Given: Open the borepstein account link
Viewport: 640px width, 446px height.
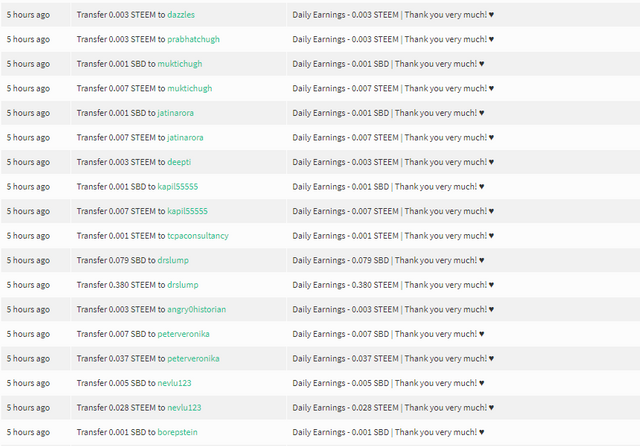Looking at the screenshot, I should tap(178, 432).
